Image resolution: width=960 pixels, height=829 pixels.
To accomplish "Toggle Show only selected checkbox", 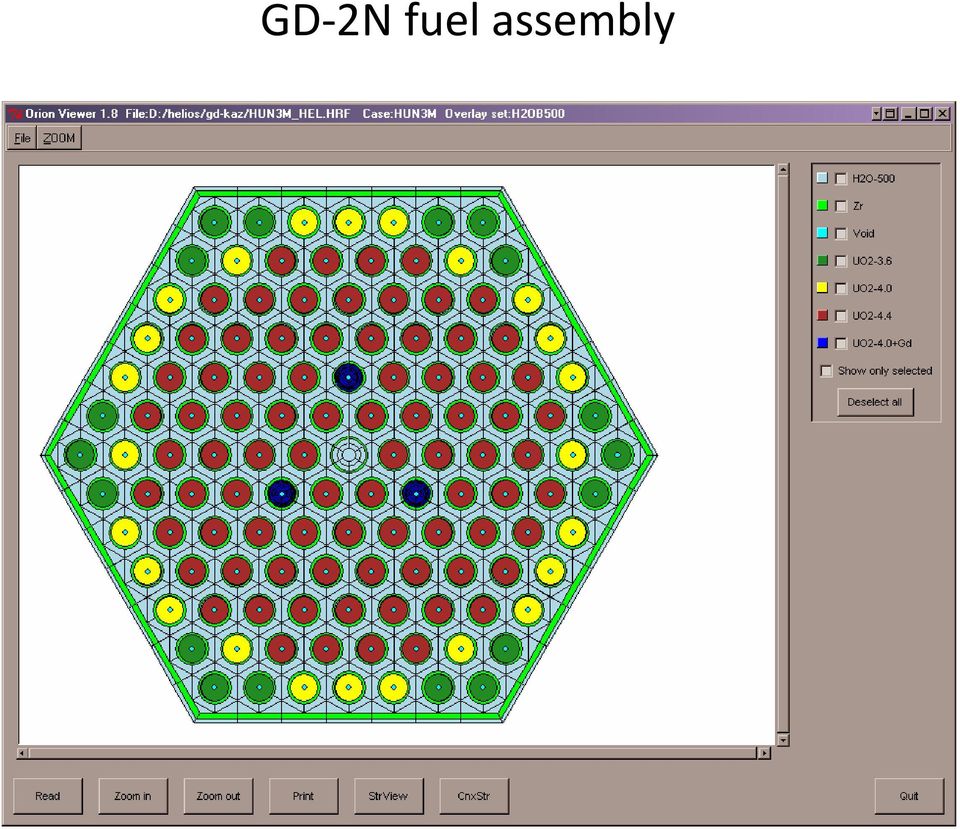I will click(827, 371).
